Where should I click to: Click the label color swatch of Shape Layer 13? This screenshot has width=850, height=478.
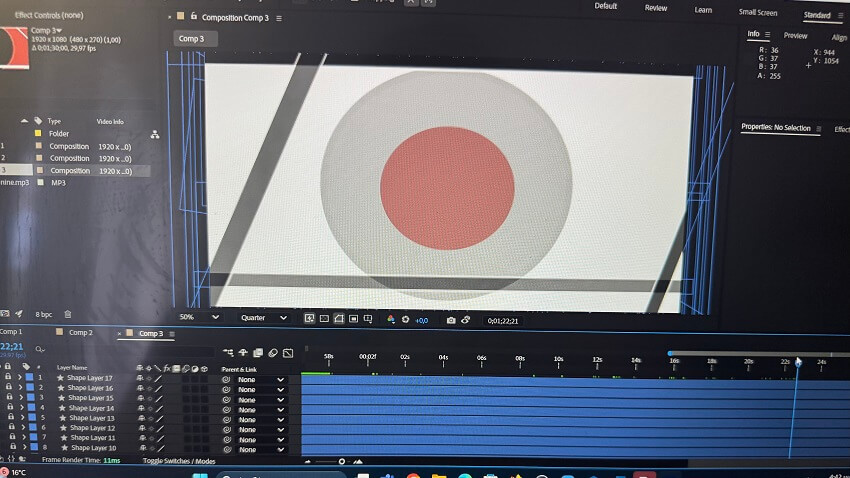click(32, 417)
